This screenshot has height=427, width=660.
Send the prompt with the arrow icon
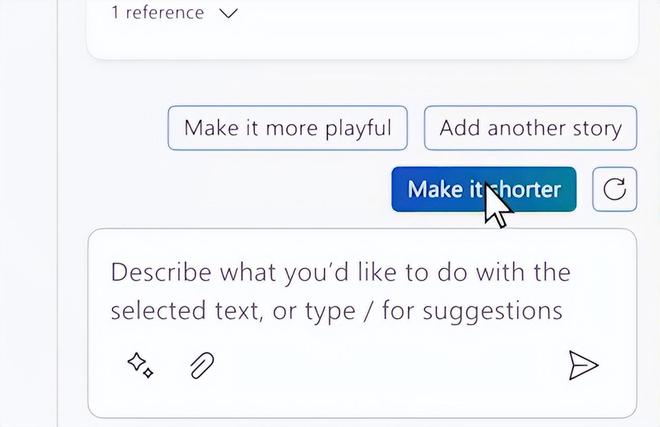coord(583,366)
